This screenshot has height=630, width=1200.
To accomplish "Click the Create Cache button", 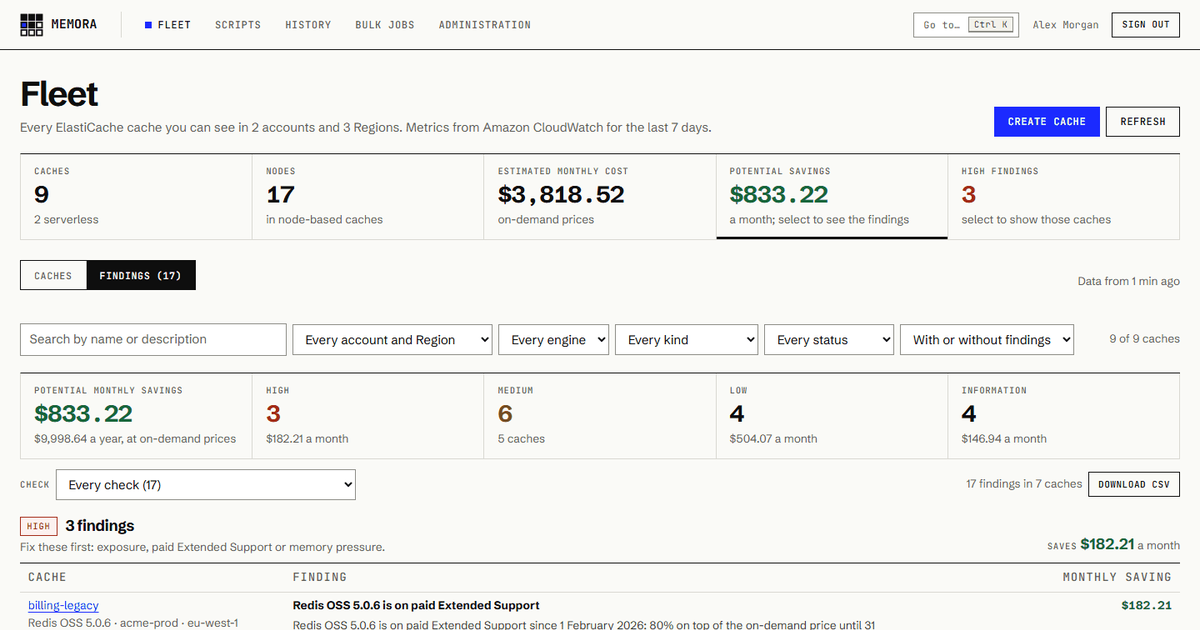I will pos(1047,121).
